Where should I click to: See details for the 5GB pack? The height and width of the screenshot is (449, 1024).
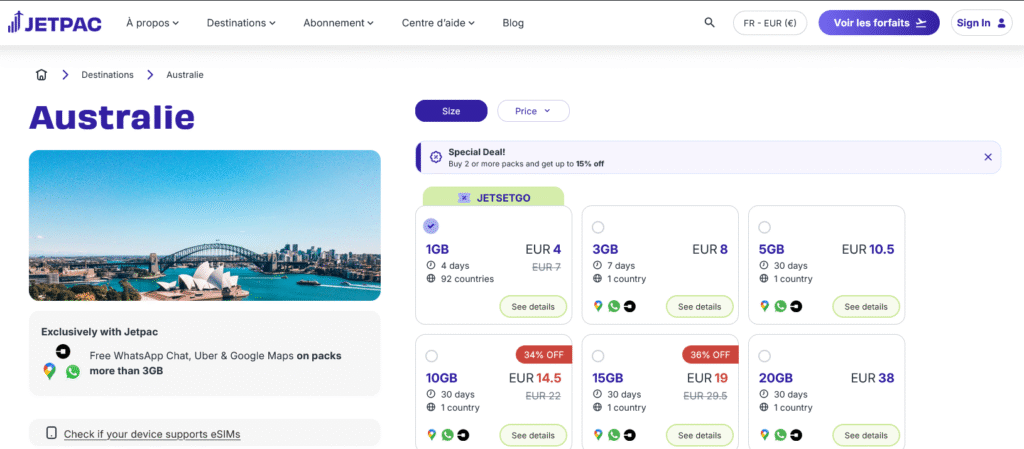[866, 307]
